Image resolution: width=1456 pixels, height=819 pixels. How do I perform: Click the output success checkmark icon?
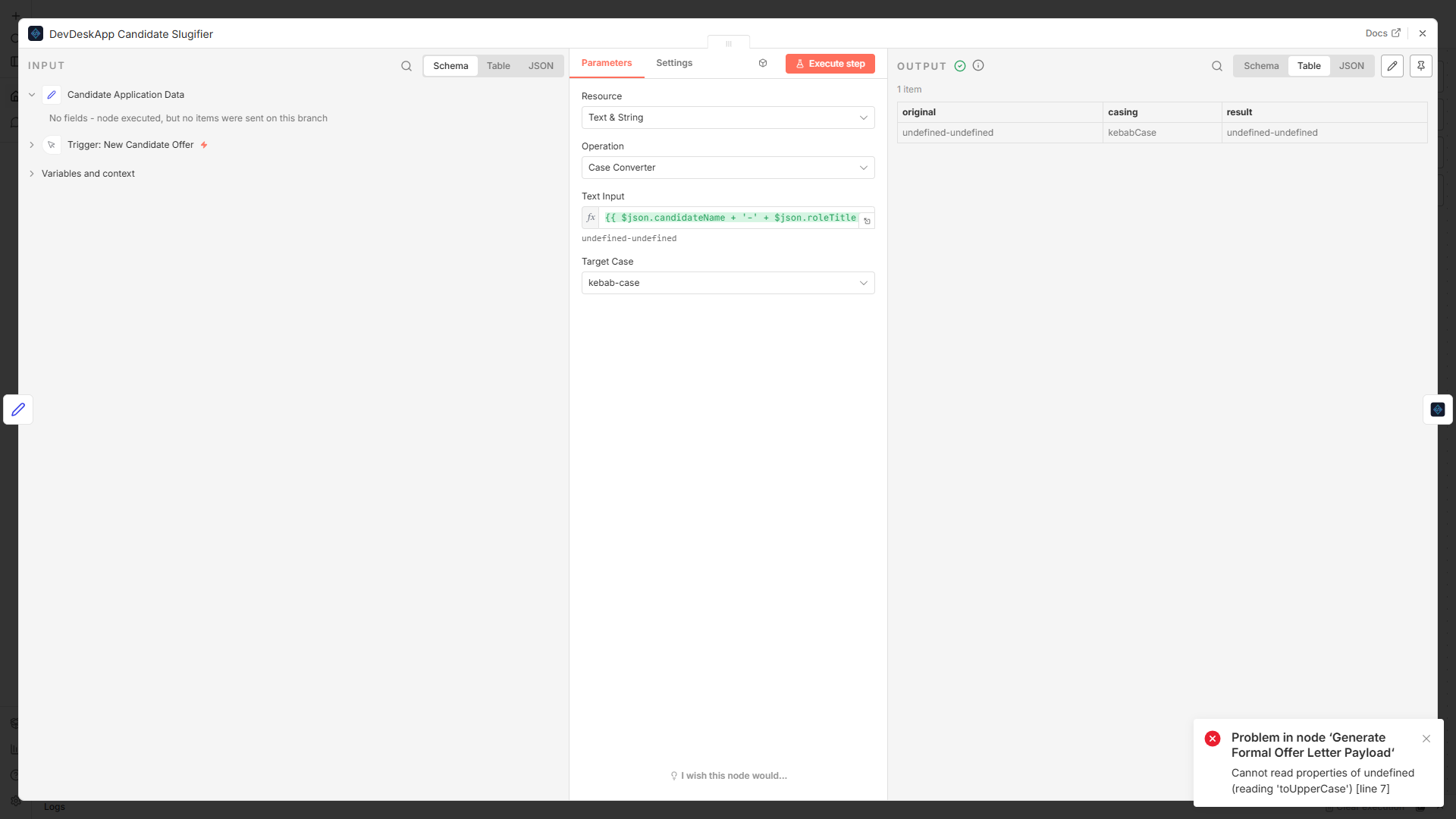pyautogui.click(x=960, y=66)
